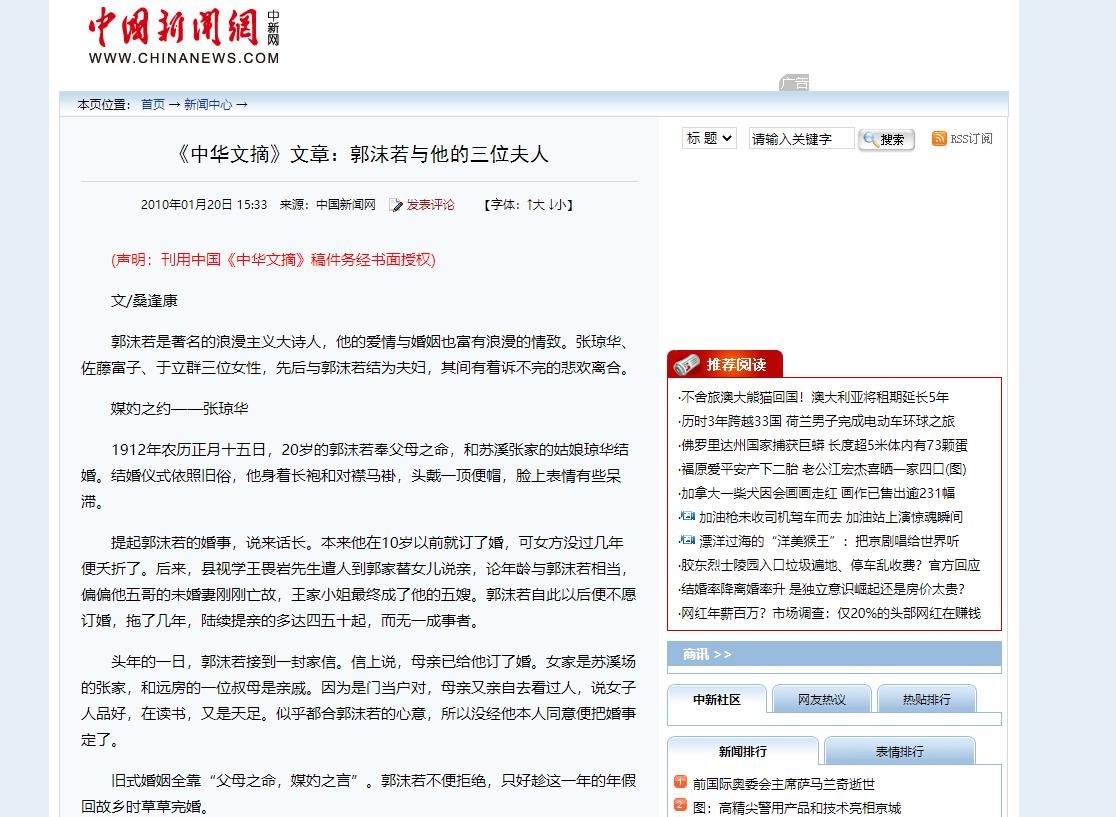
Task: Open 网红年薪百万 headline
Action: pyautogui.click(x=830, y=613)
